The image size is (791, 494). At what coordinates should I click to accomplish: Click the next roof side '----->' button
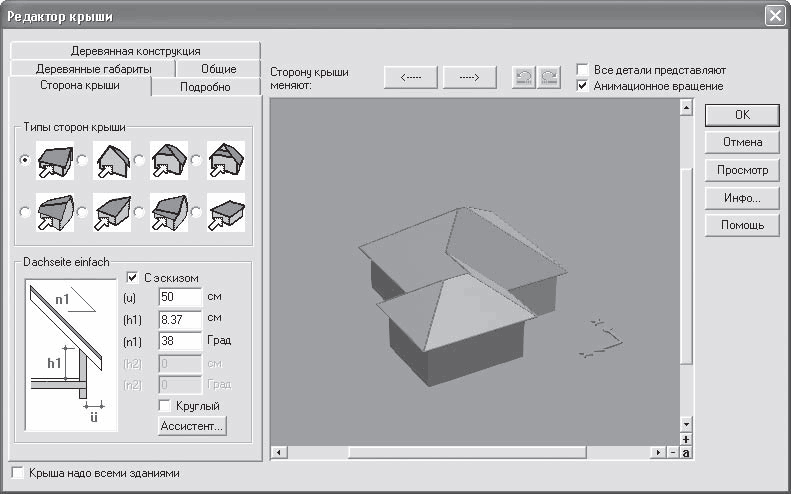pos(470,78)
